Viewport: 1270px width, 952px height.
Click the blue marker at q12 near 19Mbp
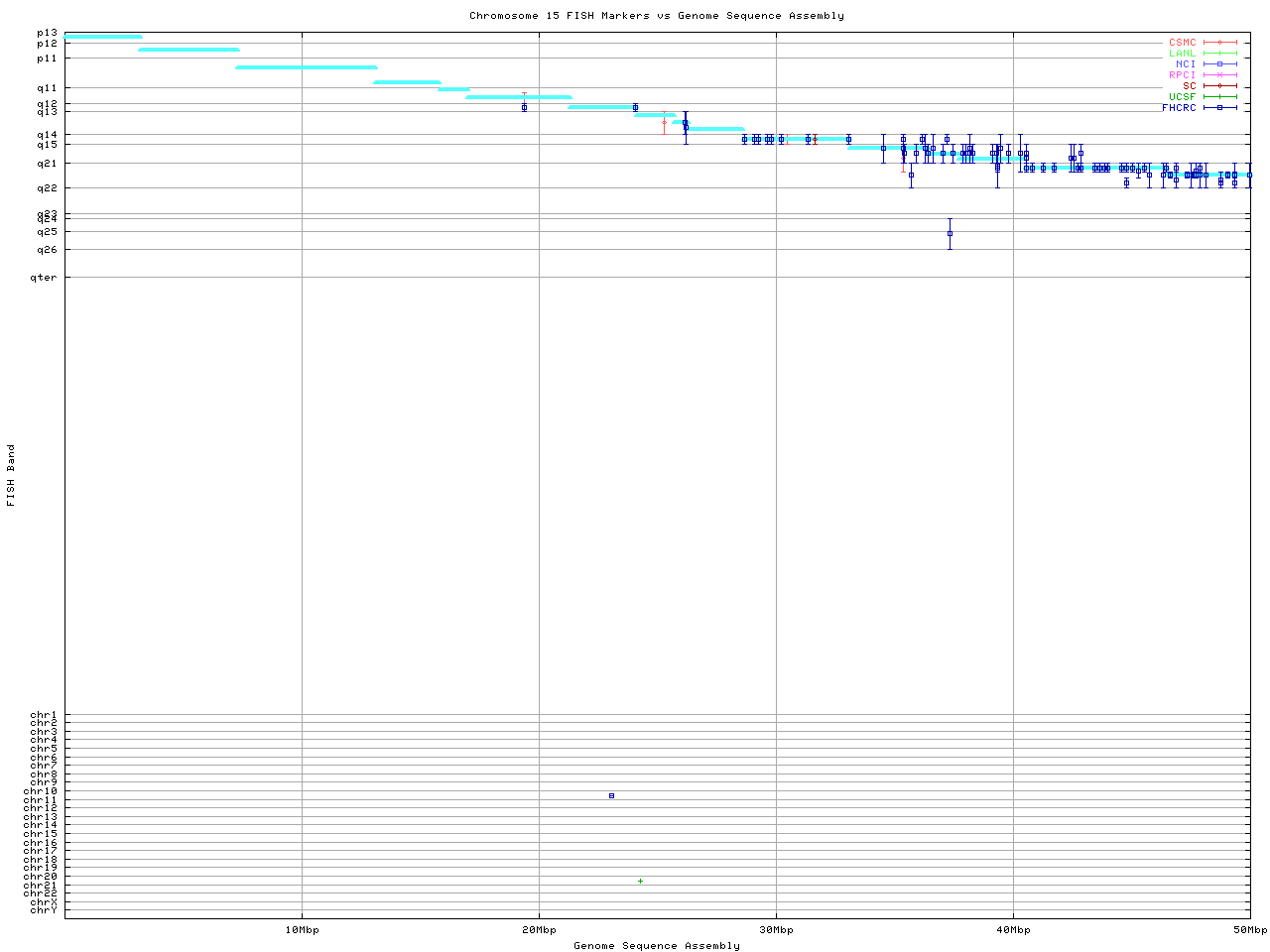pos(524,107)
